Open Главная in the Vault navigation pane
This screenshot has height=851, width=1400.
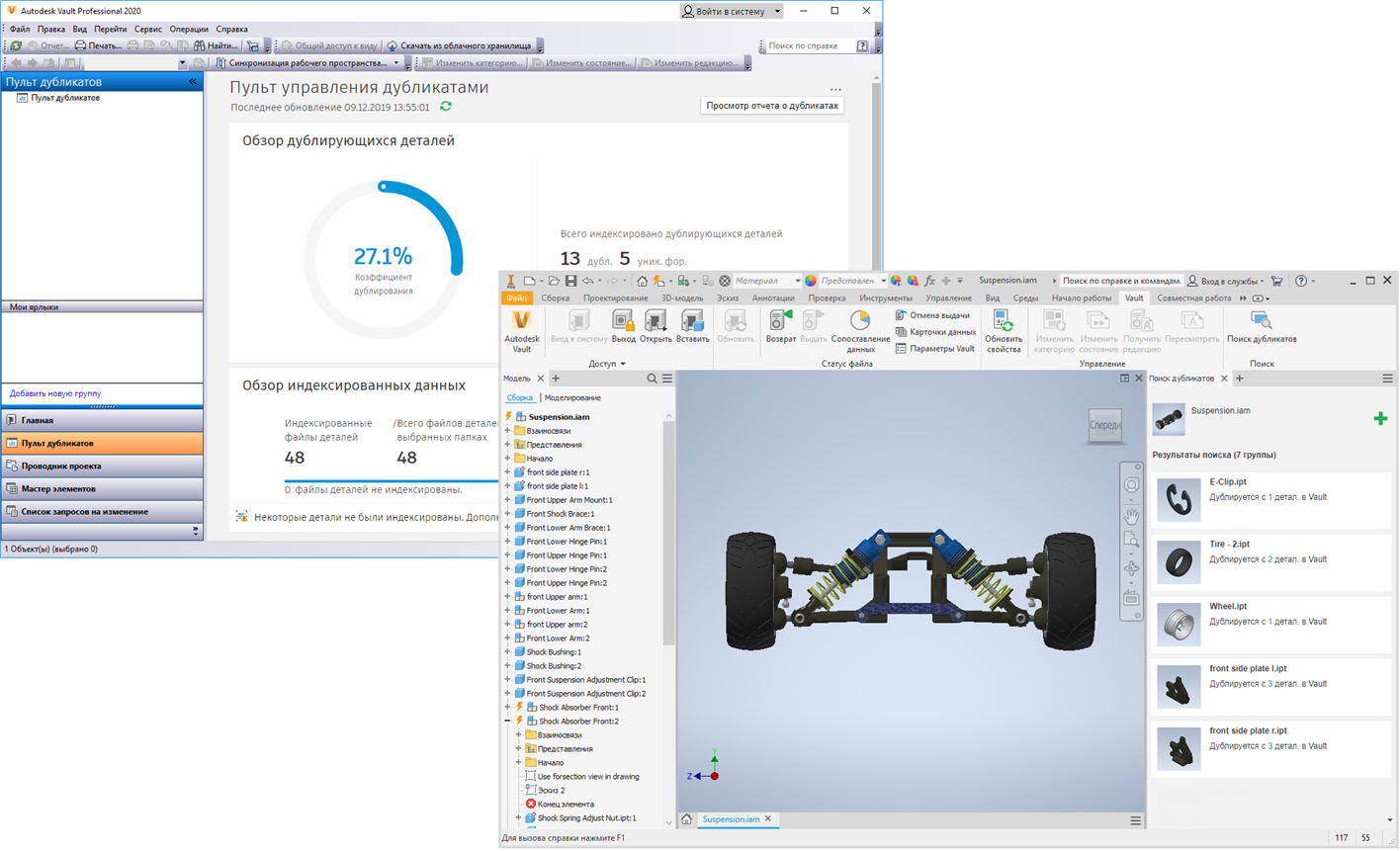click(x=102, y=420)
